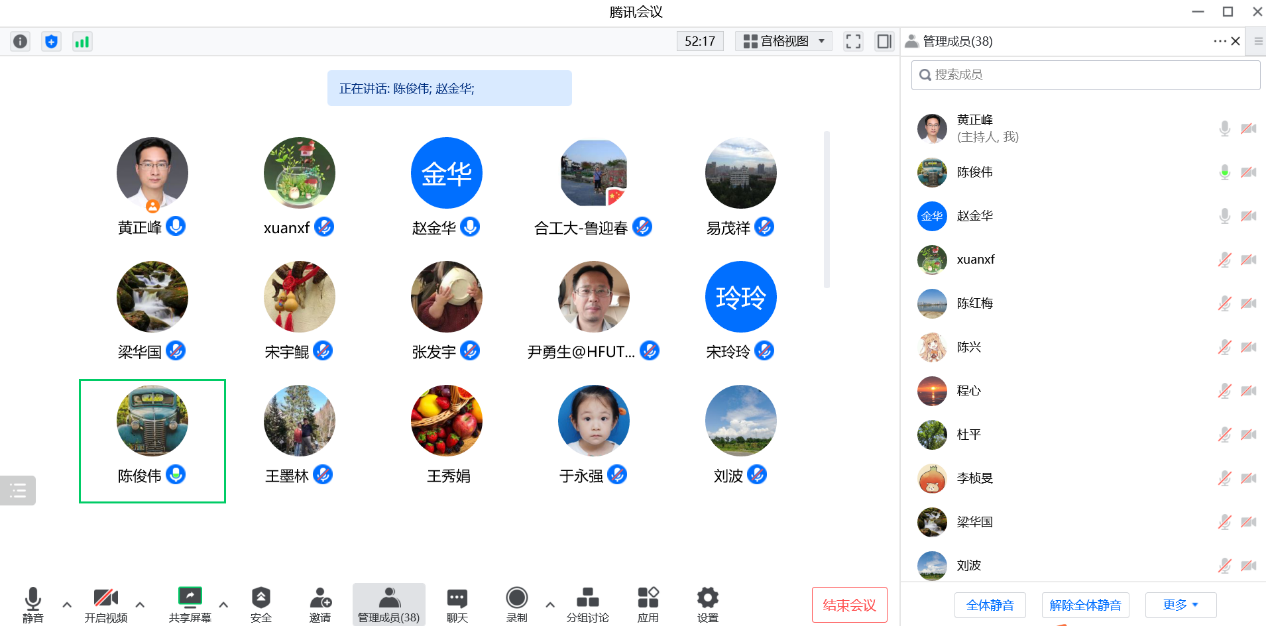Open the grid view (宫格视图) dropdown
This screenshot has width=1266, height=626.
click(784, 41)
